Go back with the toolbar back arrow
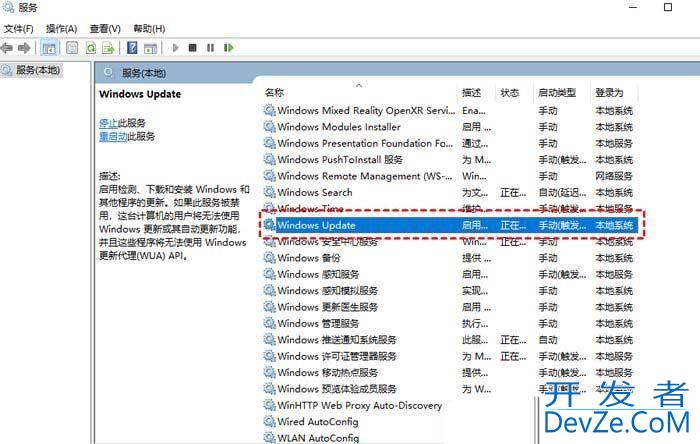This screenshot has width=700, height=444. pyautogui.click(x=6, y=48)
